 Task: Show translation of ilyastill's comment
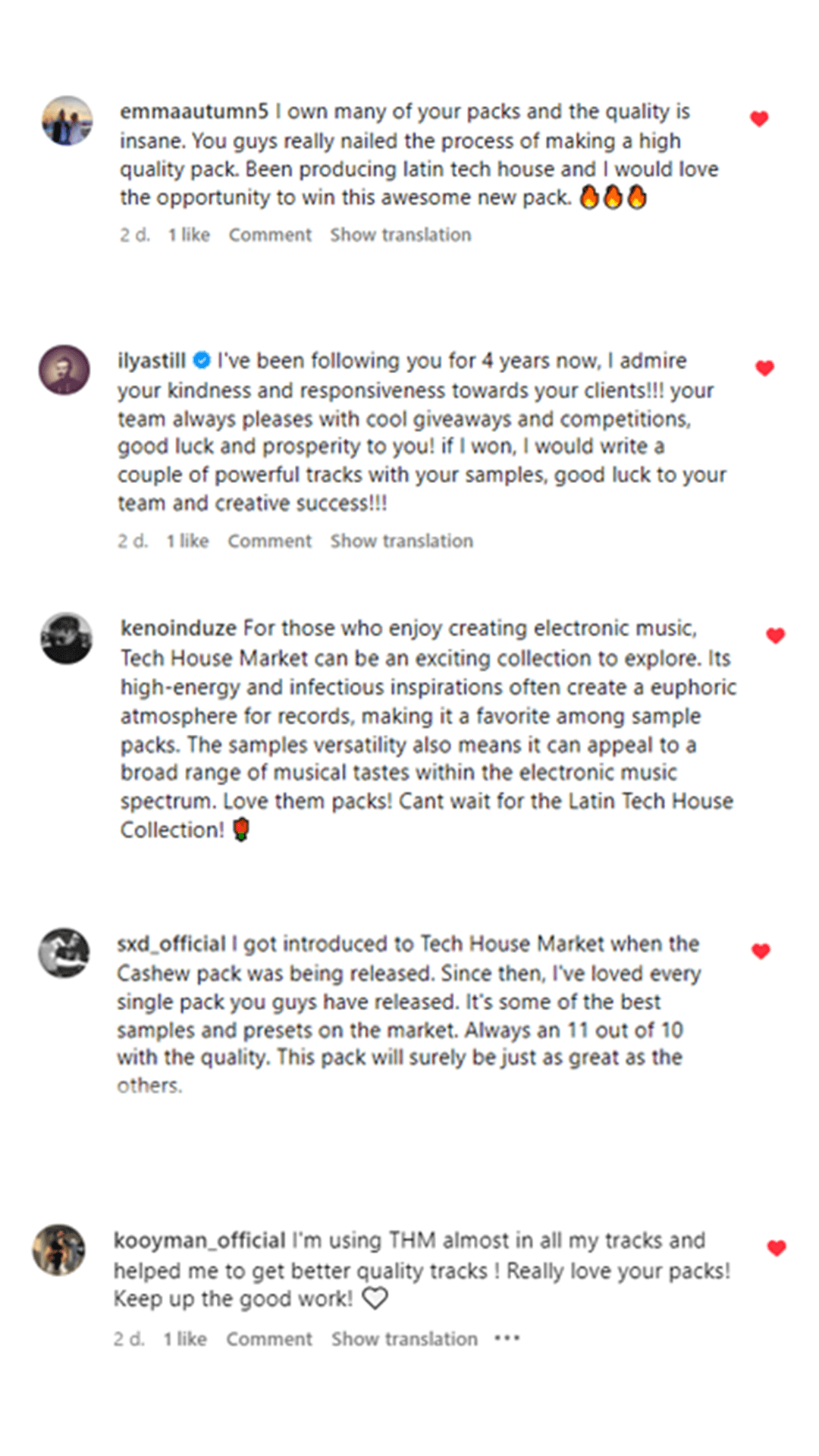tap(401, 541)
